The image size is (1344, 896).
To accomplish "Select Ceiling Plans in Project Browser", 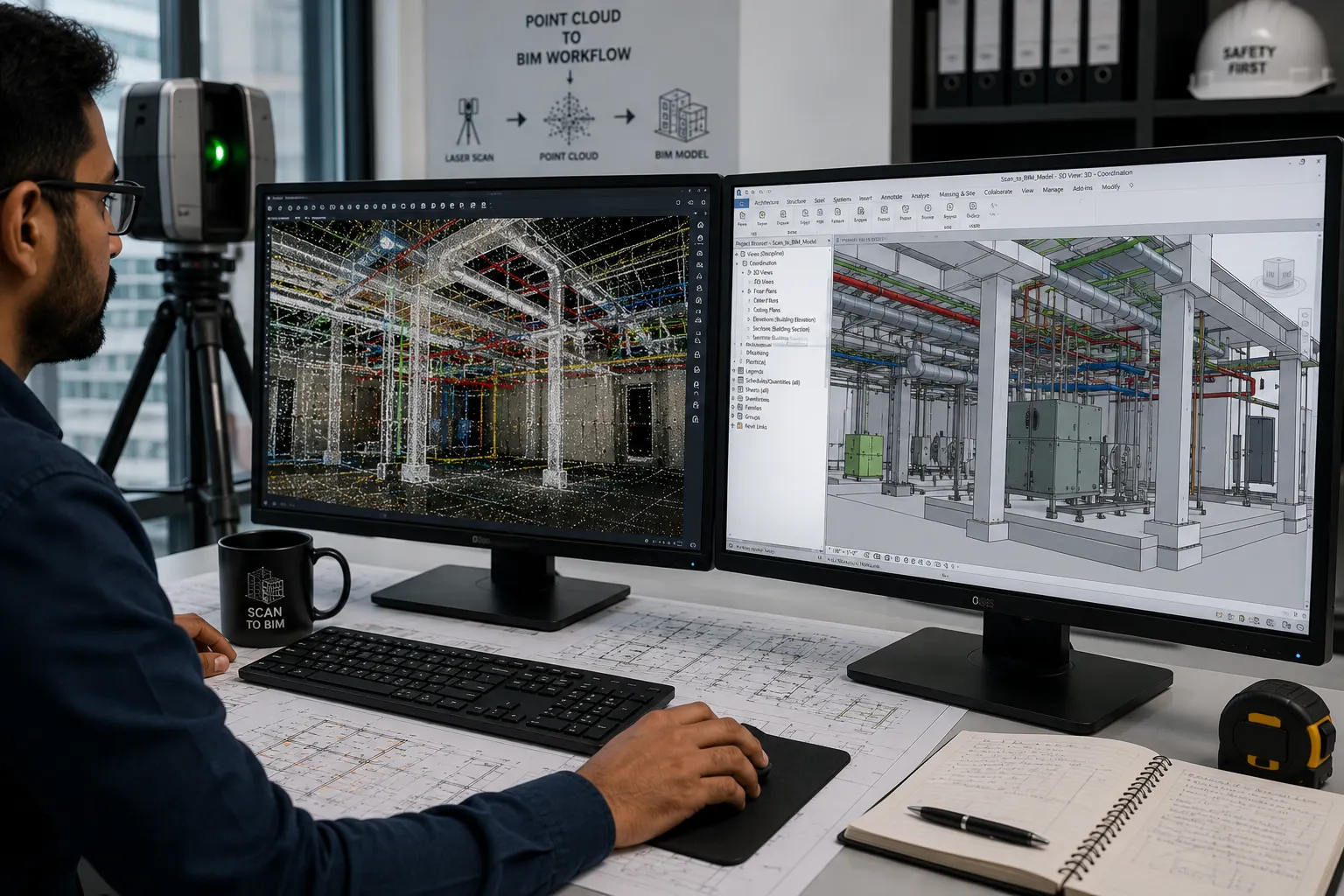I will (x=766, y=310).
